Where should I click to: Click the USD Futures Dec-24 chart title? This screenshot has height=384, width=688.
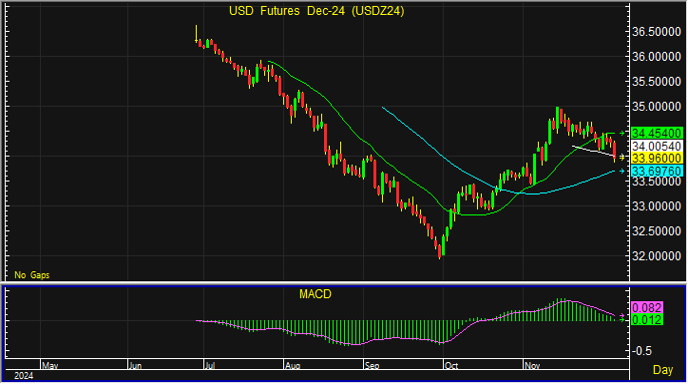(x=316, y=11)
